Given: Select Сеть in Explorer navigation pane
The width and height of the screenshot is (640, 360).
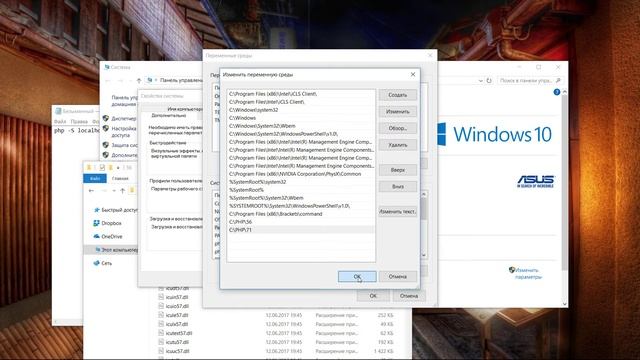Looking at the screenshot, I should coord(102,263).
